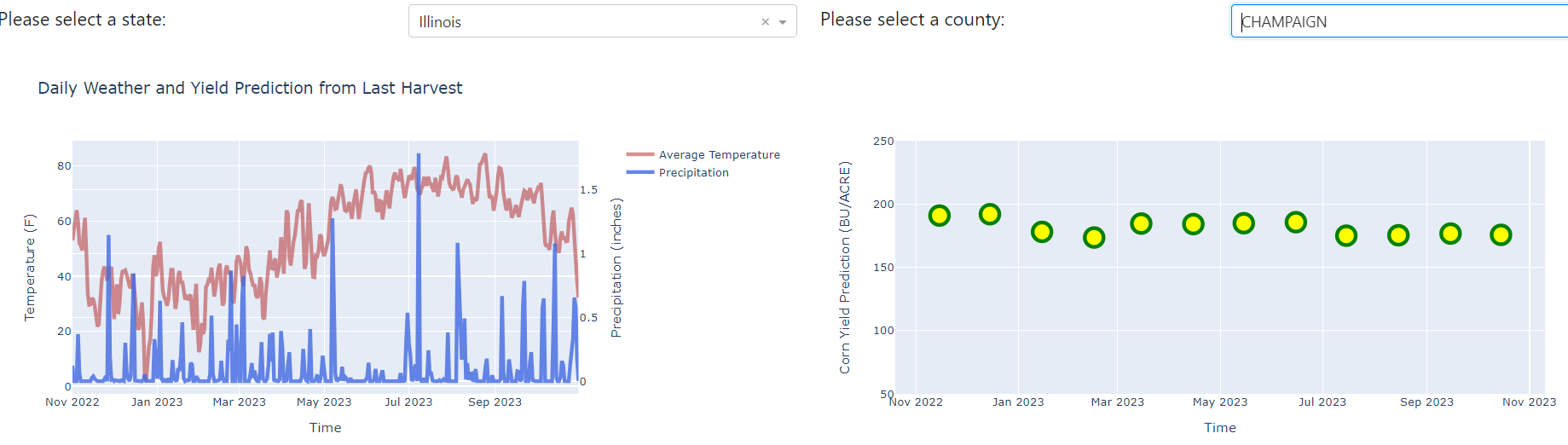Viewport: 1568px width, 445px height.
Task: Click yield marker just after Mar 2023
Action: [x=1141, y=223]
